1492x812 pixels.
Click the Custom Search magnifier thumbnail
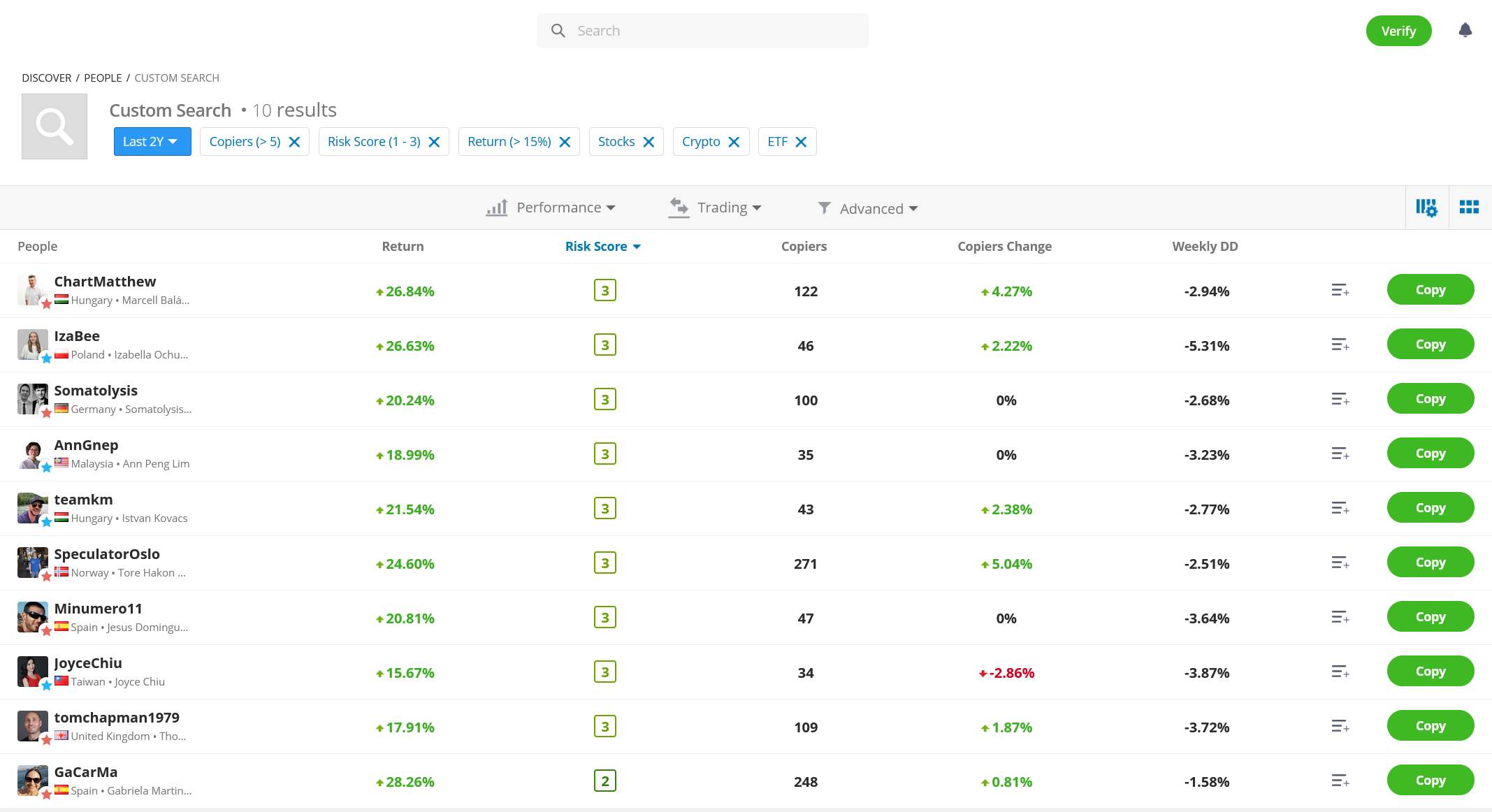[55, 126]
